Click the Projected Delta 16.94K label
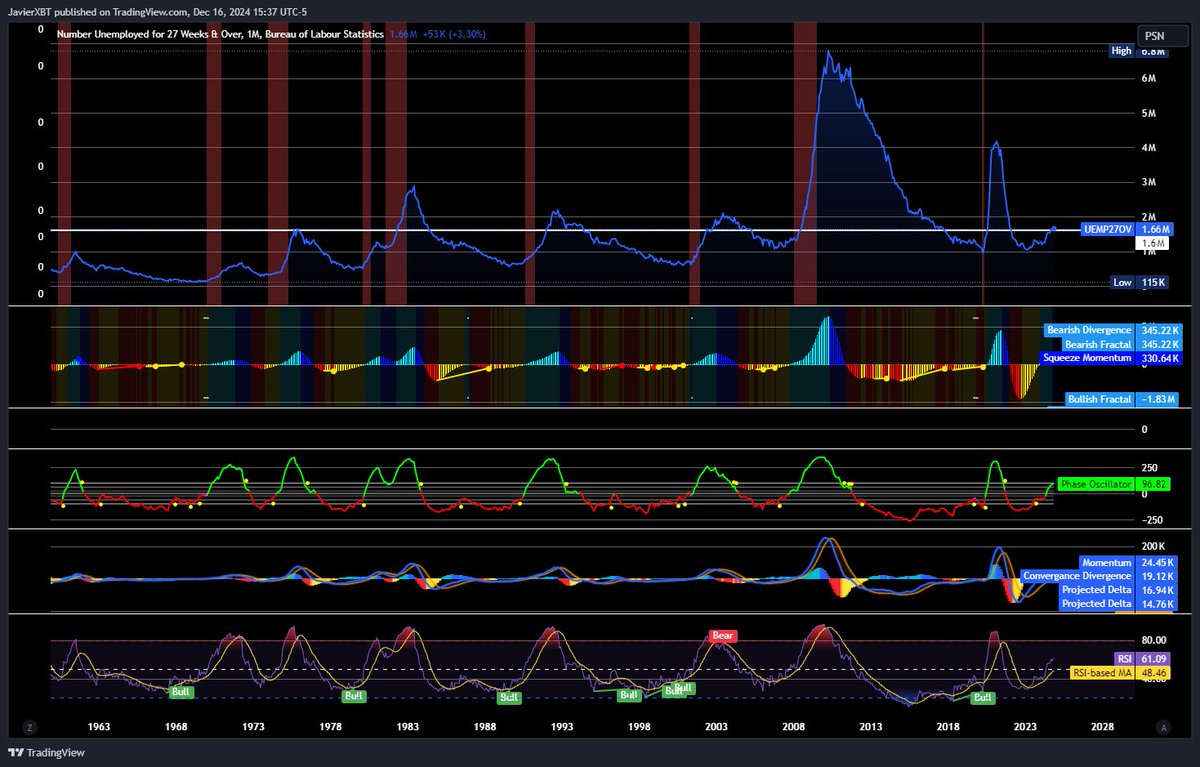1200x767 pixels. [1119, 590]
